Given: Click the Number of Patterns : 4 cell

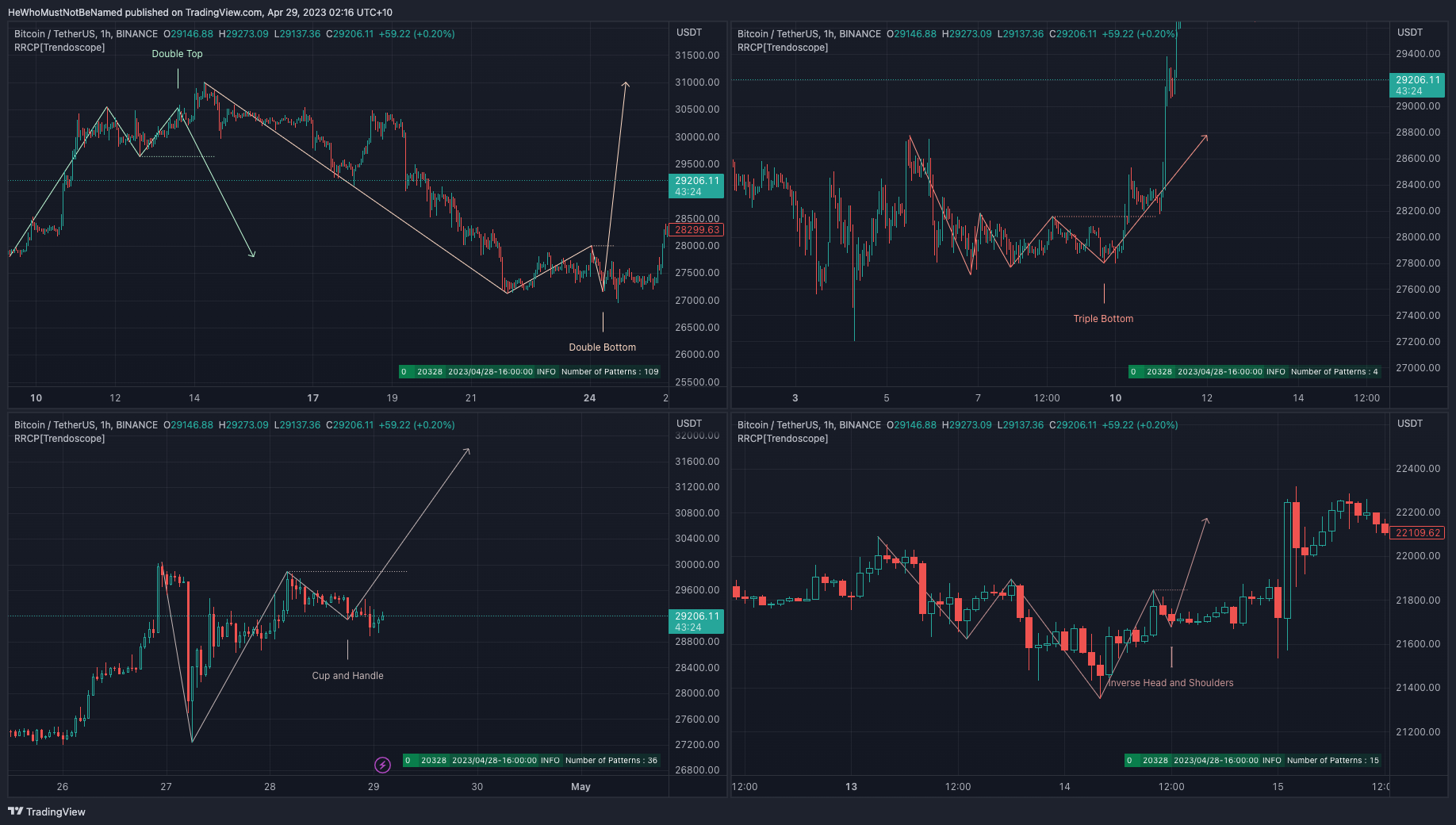Looking at the screenshot, I should point(1335,371).
